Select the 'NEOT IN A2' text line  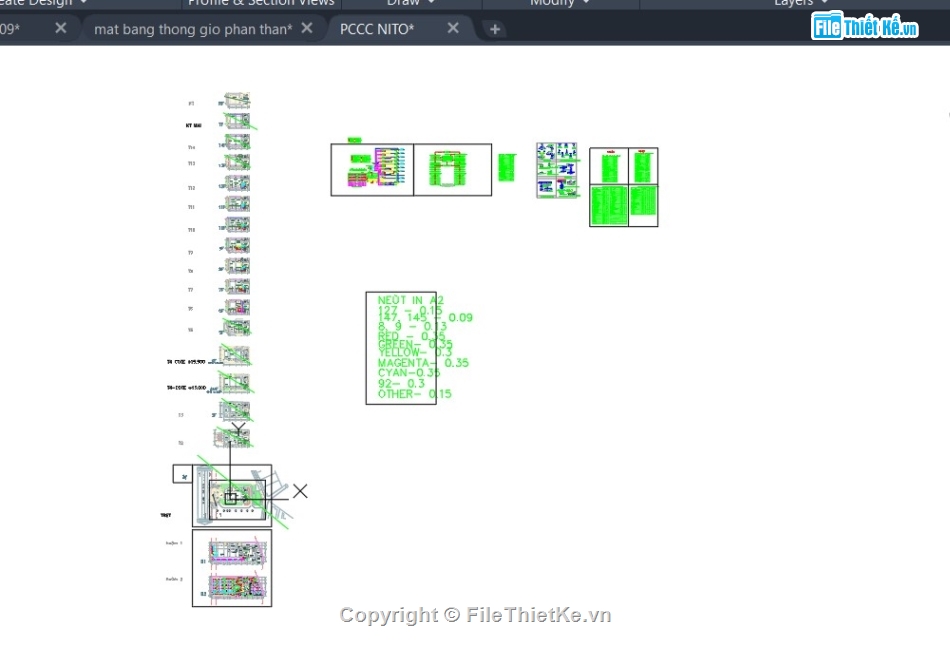point(411,300)
